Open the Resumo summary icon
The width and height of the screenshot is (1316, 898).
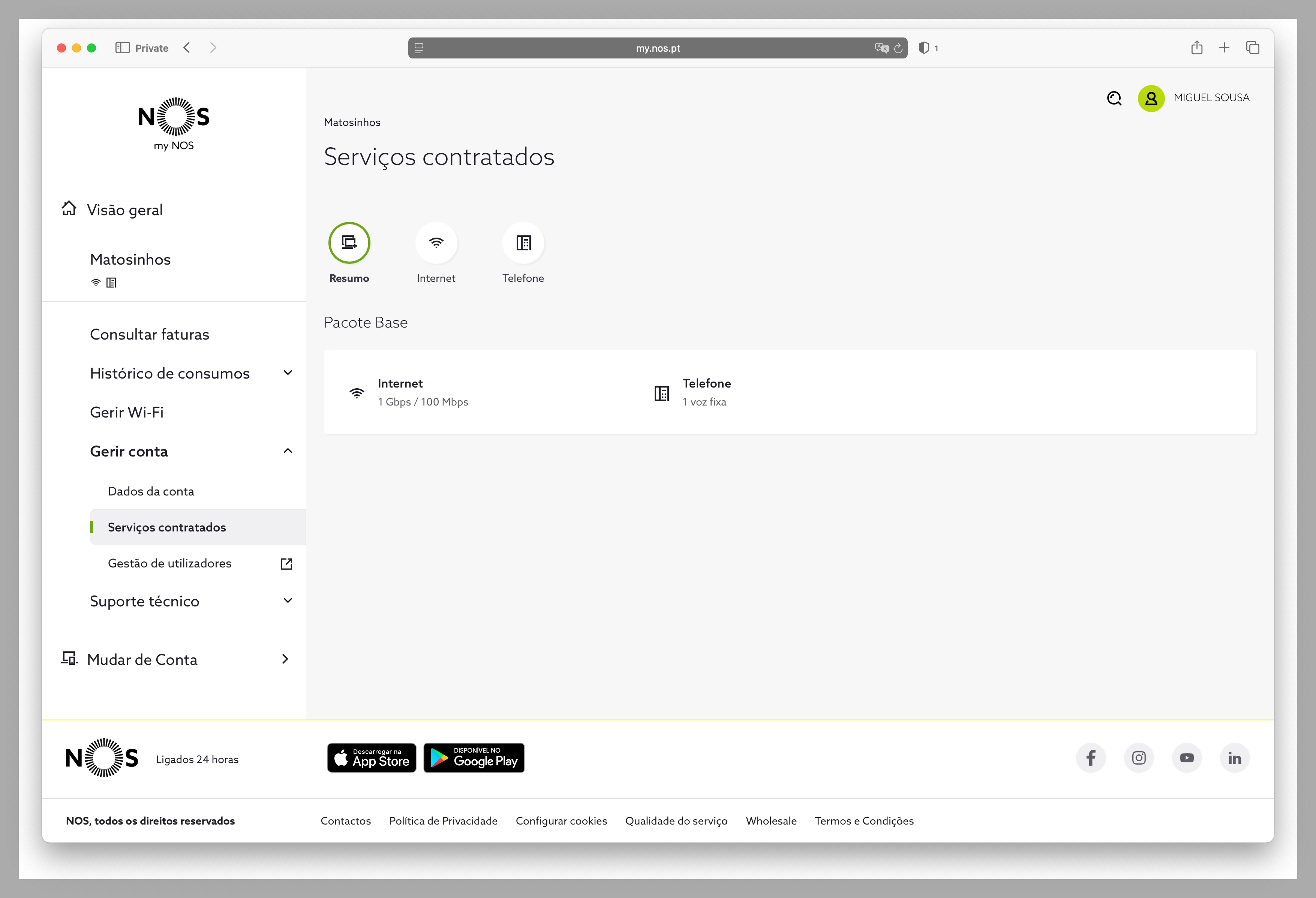pos(349,243)
